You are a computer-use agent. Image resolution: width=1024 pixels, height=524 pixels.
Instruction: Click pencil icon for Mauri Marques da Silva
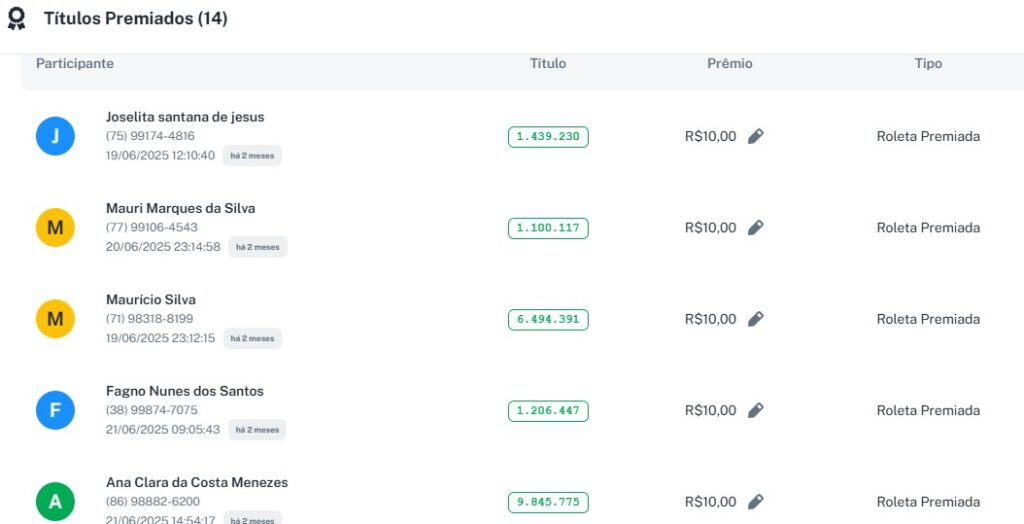pyautogui.click(x=756, y=228)
